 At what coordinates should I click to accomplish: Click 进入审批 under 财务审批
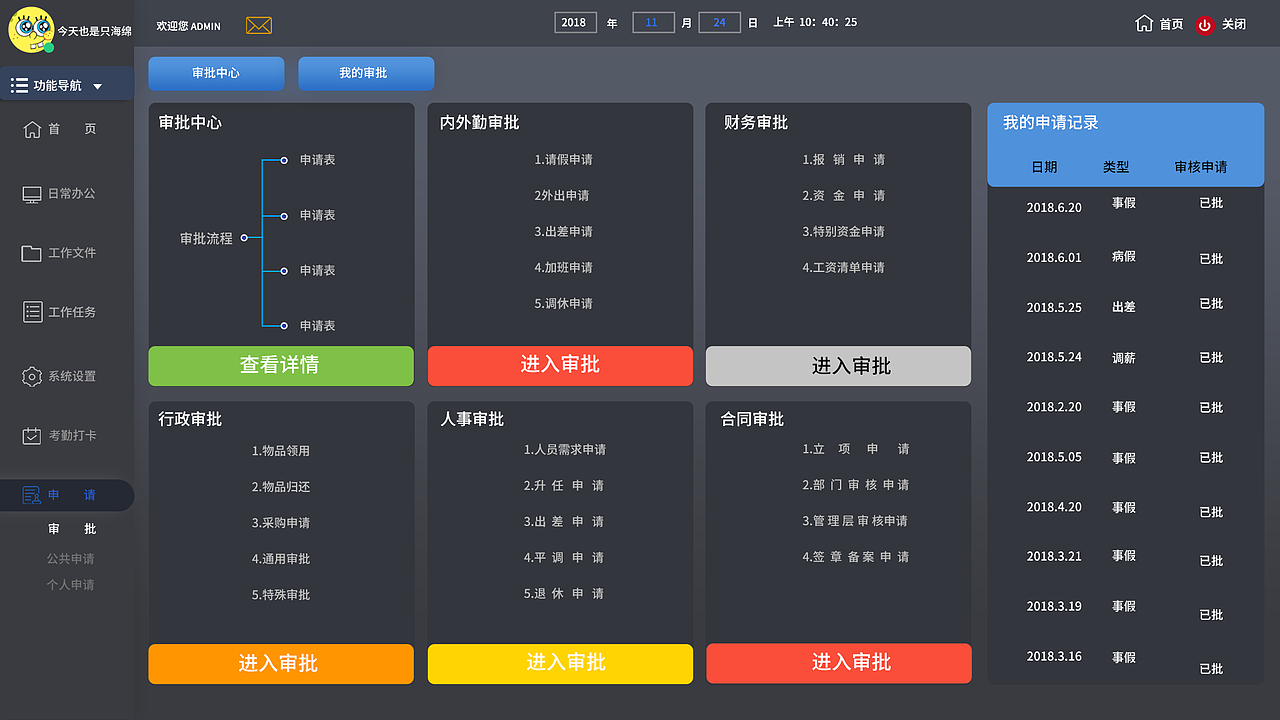click(x=838, y=366)
